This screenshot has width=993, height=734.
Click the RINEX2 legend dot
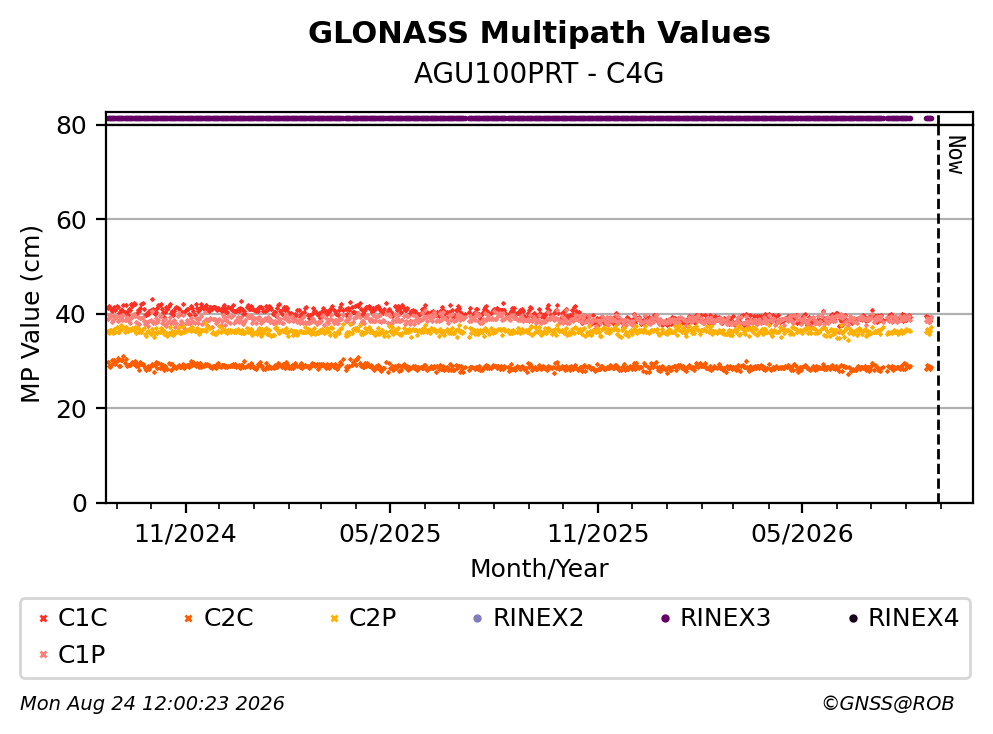tap(478, 619)
